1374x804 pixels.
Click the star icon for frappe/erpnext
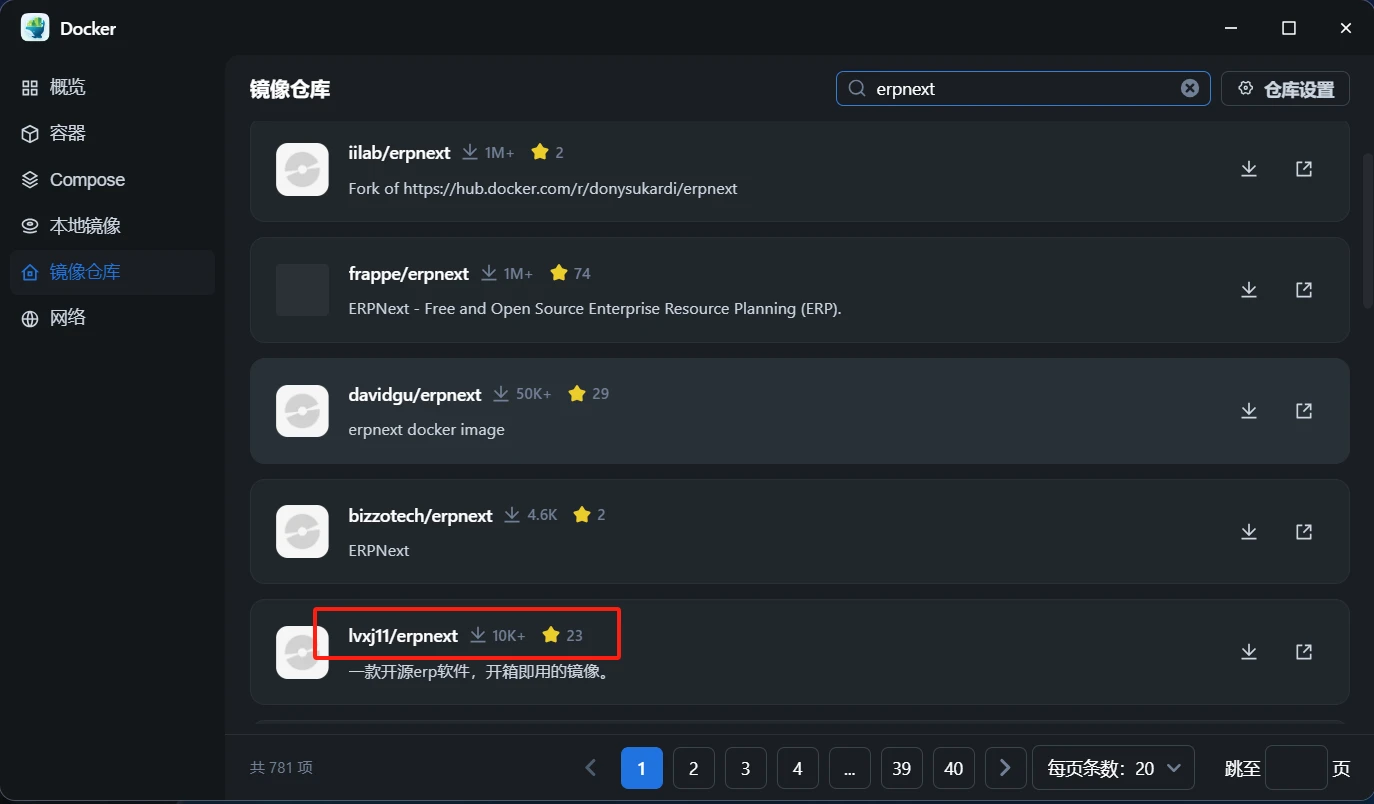559,273
